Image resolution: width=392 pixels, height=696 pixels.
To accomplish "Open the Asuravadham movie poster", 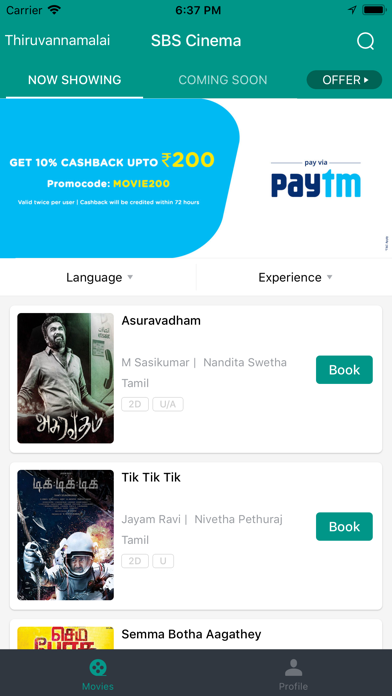I will point(65,378).
